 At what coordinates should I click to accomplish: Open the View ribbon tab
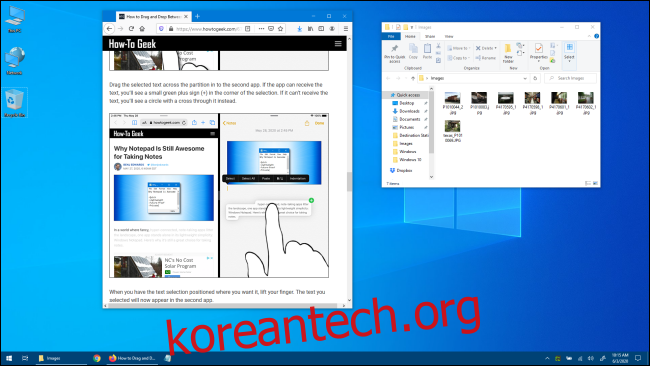449,36
